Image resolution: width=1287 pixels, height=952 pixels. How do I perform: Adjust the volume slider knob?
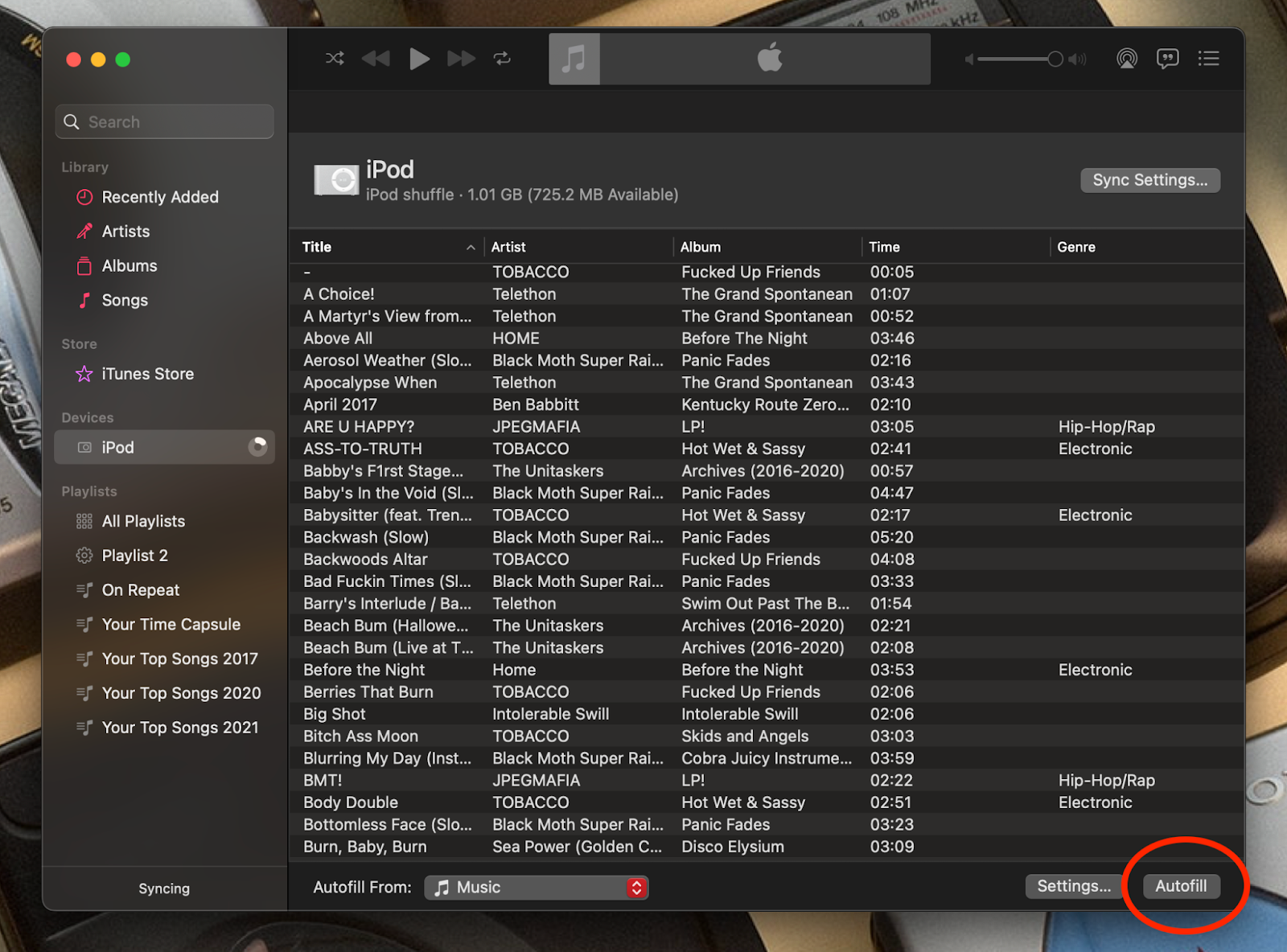click(x=1055, y=59)
